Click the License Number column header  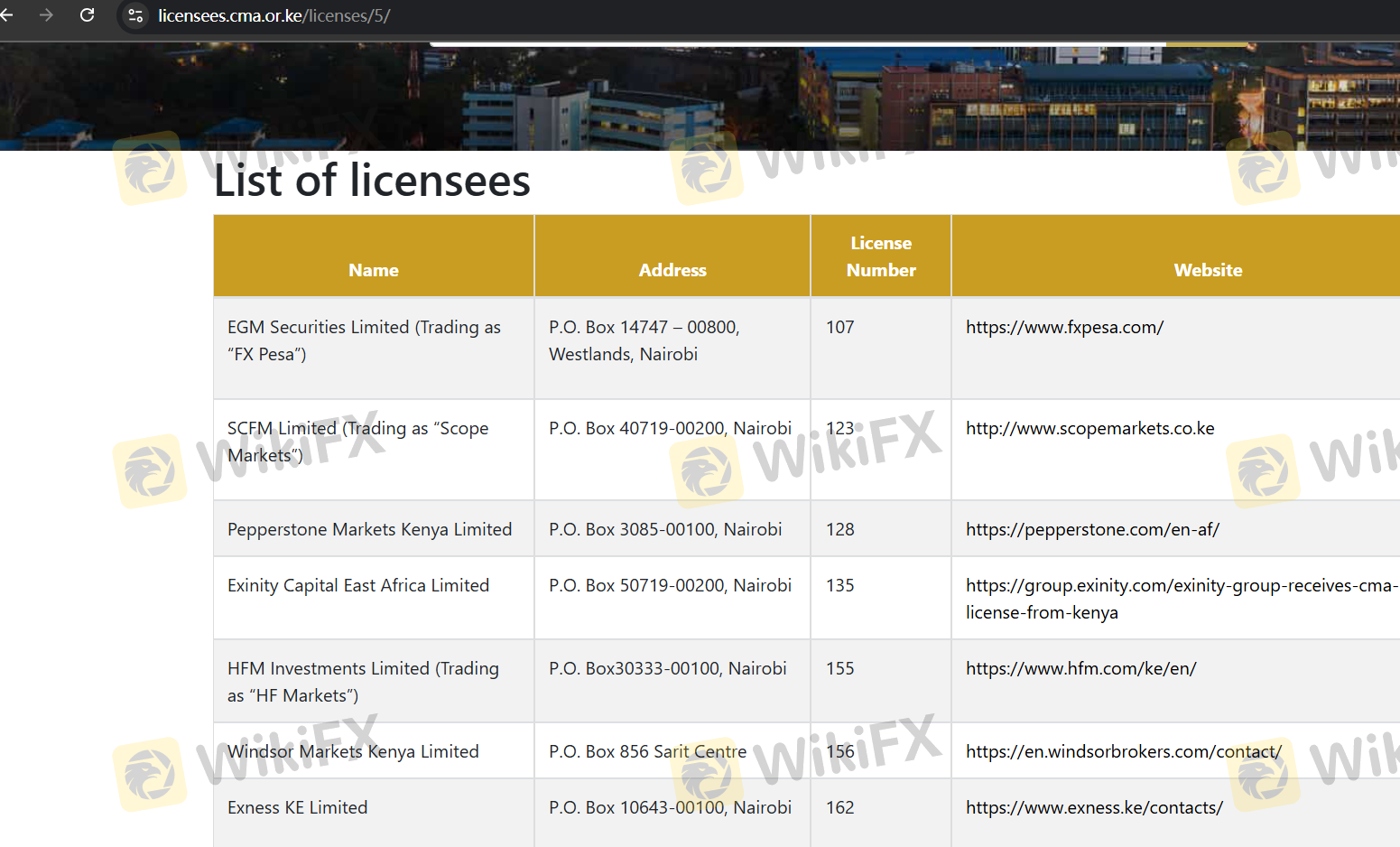881,256
